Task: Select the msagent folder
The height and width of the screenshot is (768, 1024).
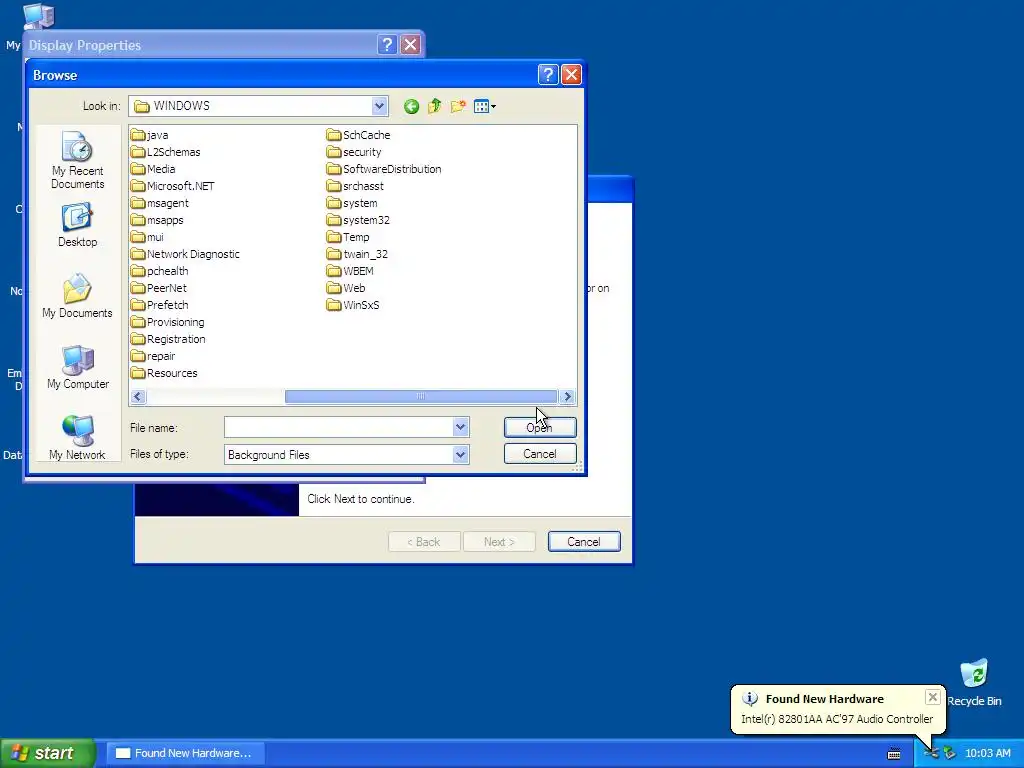Action: (159, 203)
